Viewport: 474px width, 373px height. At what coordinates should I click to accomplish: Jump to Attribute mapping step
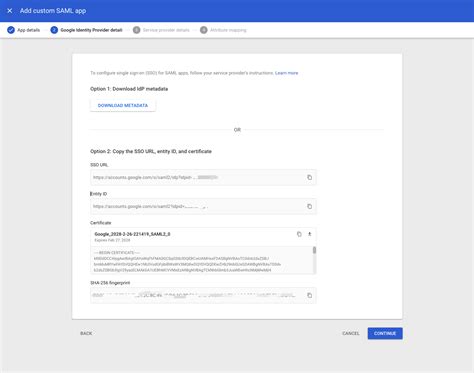[223, 30]
